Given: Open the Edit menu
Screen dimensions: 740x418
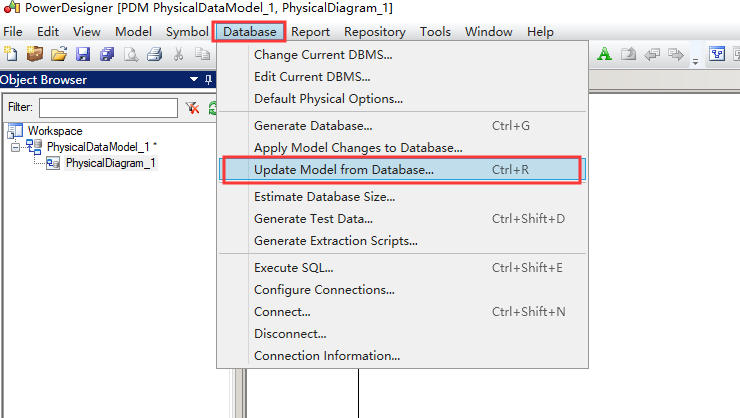Looking at the screenshot, I should (x=48, y=32).
